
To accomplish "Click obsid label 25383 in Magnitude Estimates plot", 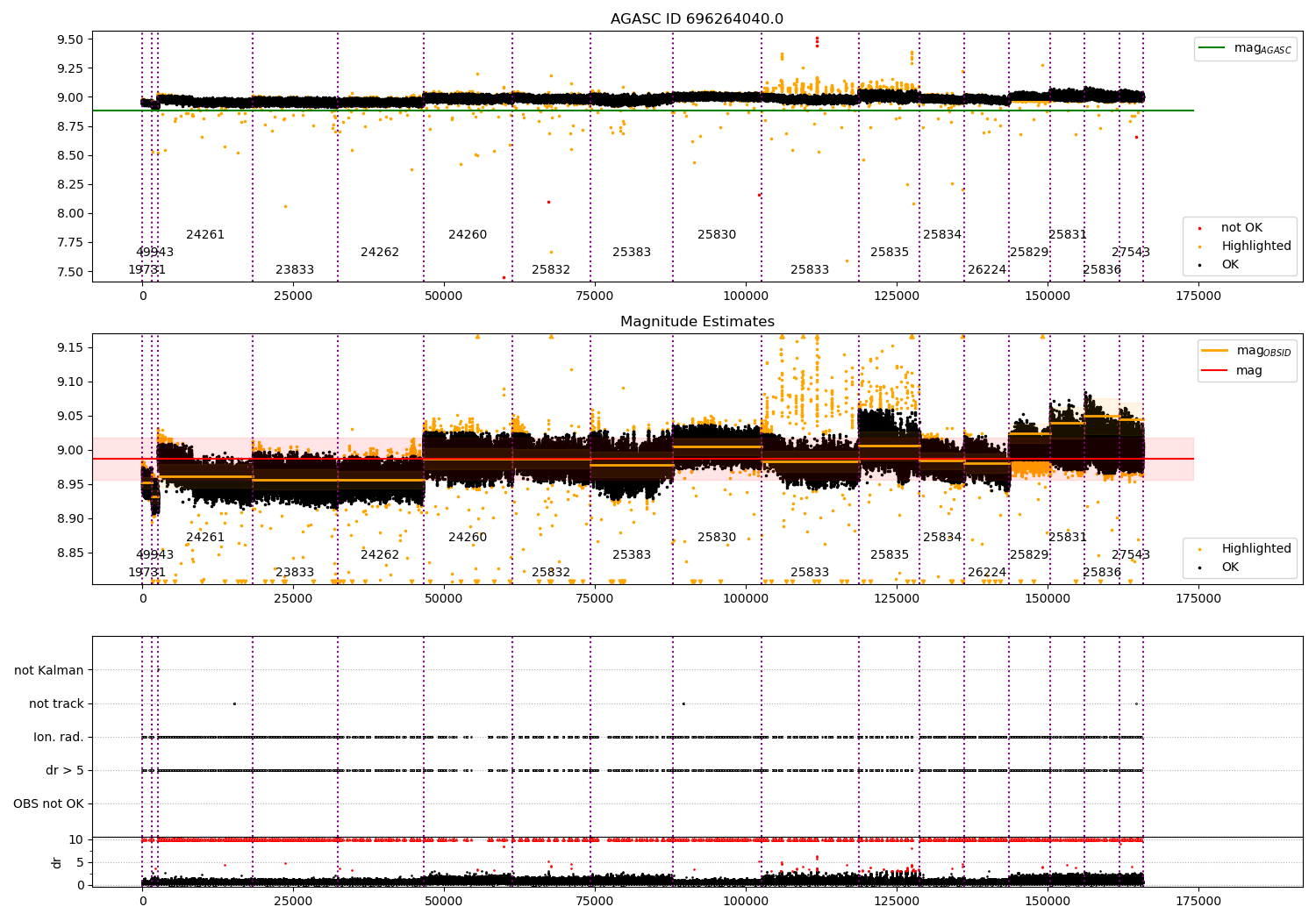I will tap(632, 554).
